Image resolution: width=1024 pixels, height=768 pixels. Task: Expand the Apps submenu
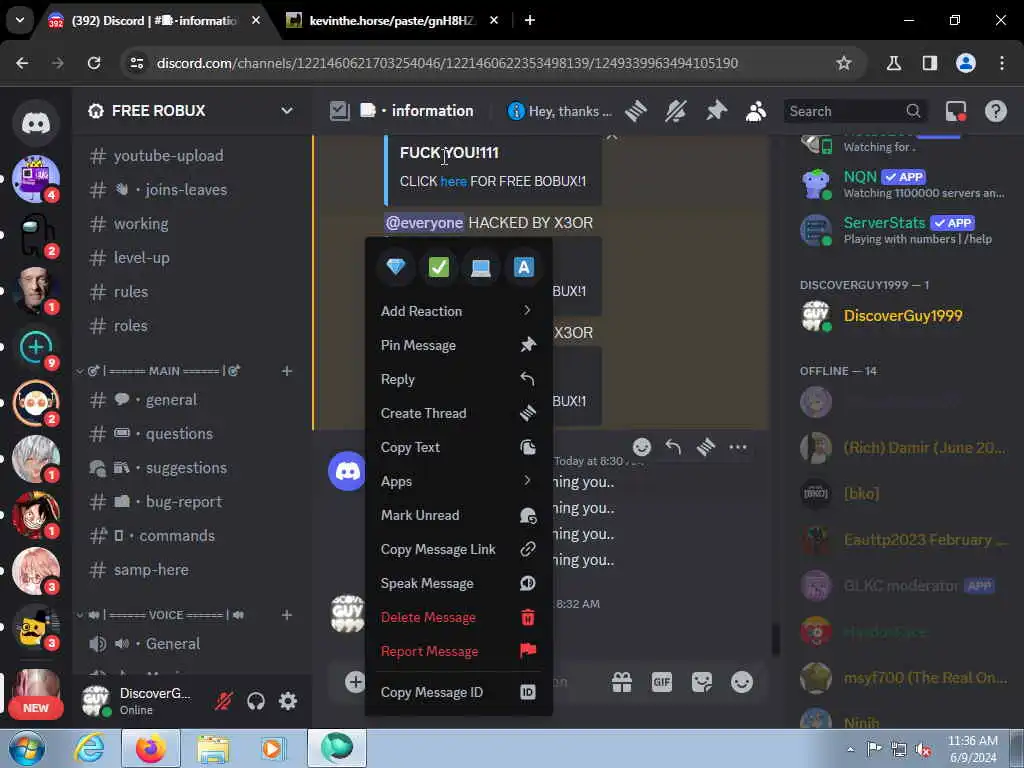[x=458, y=481]
